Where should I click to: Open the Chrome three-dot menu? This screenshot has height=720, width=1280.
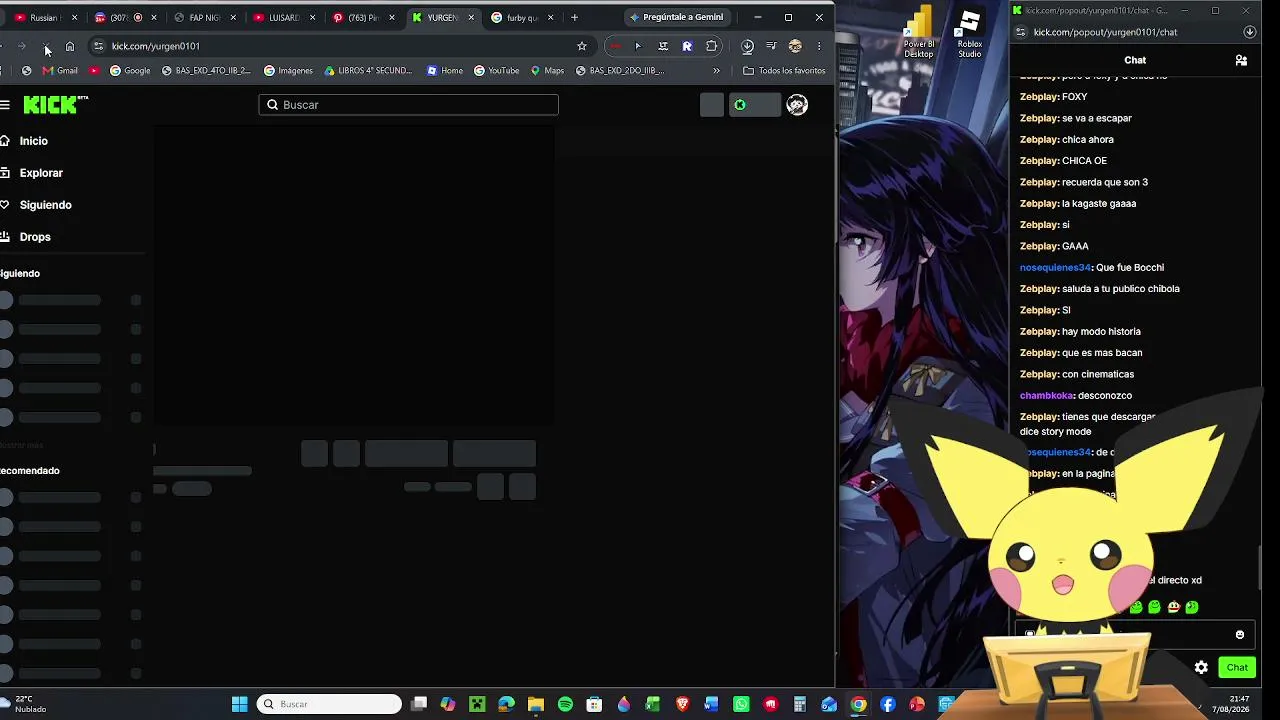819,46
